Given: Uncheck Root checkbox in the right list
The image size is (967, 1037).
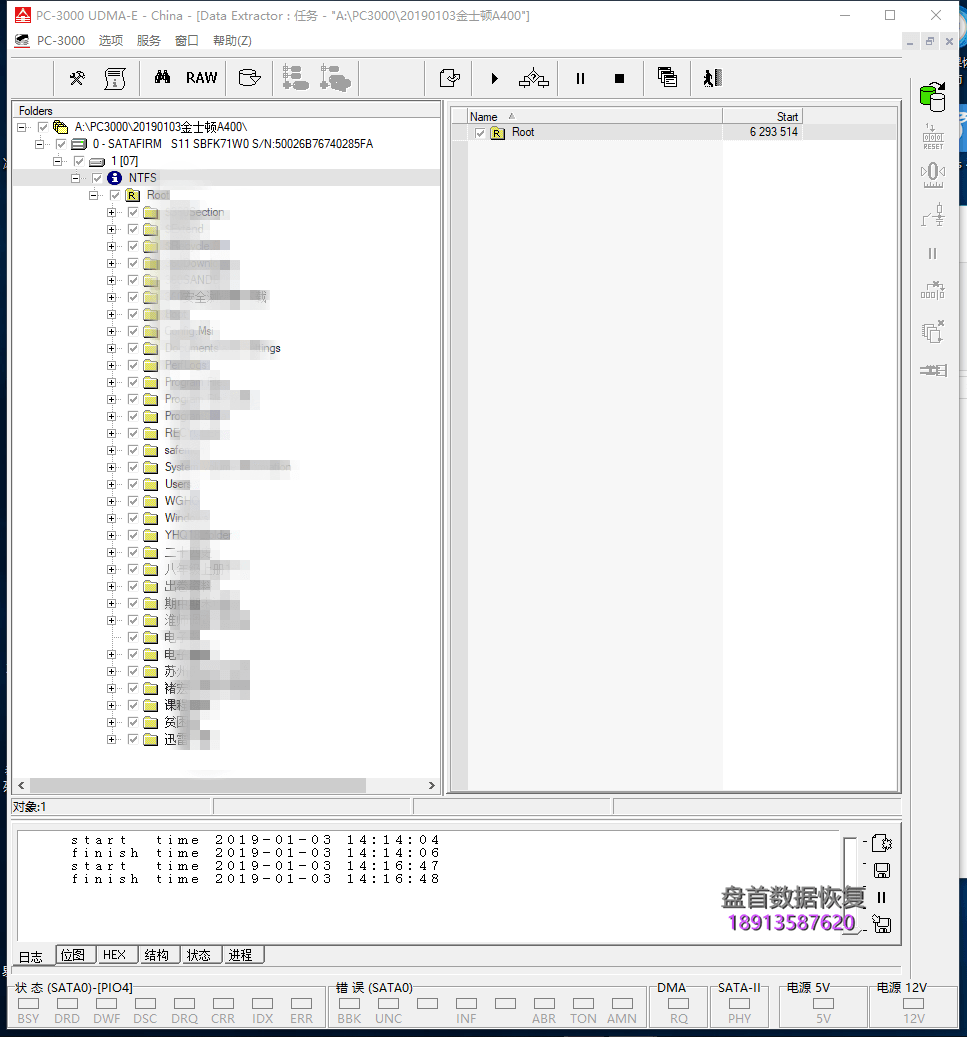Looking at the screenshot, I should click(480, 133).
